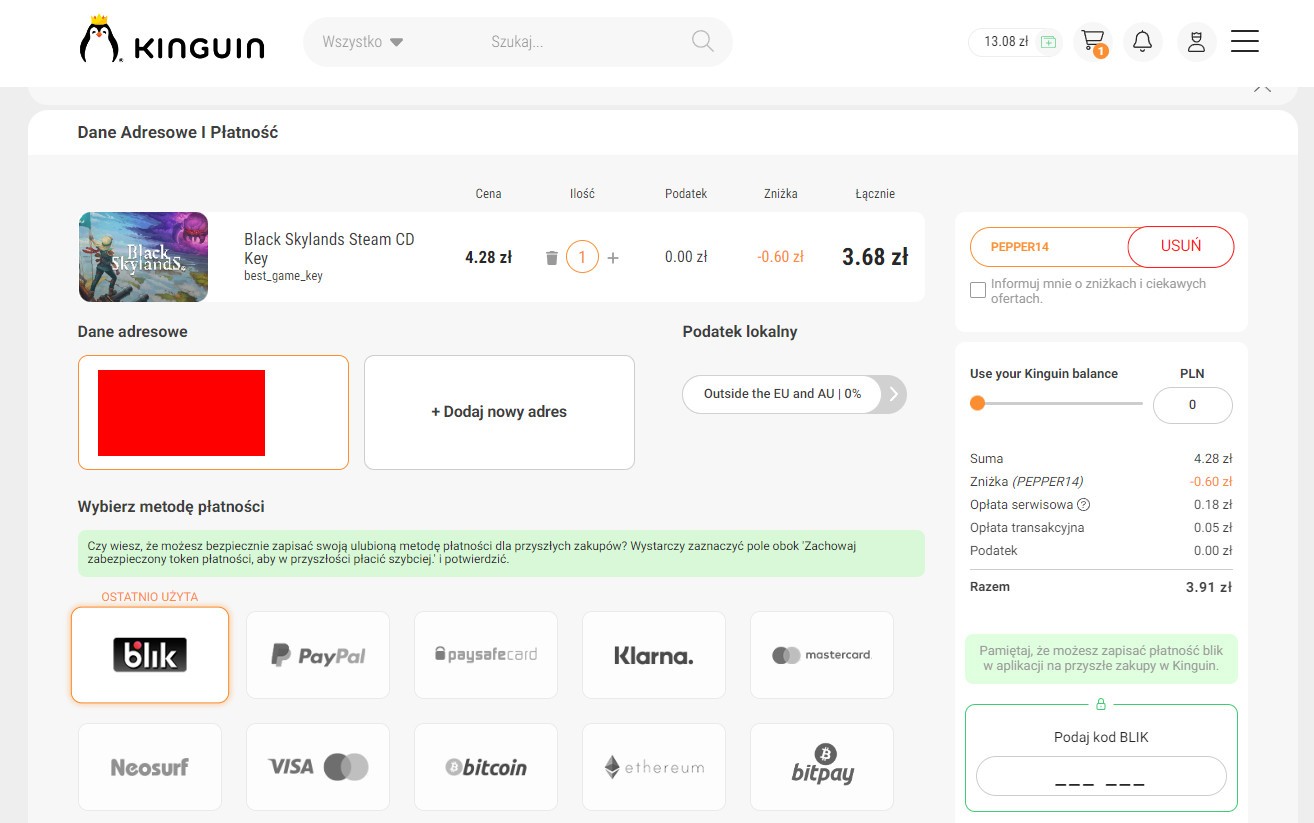Click the Kinguin balance slider handle

[977, 403]
